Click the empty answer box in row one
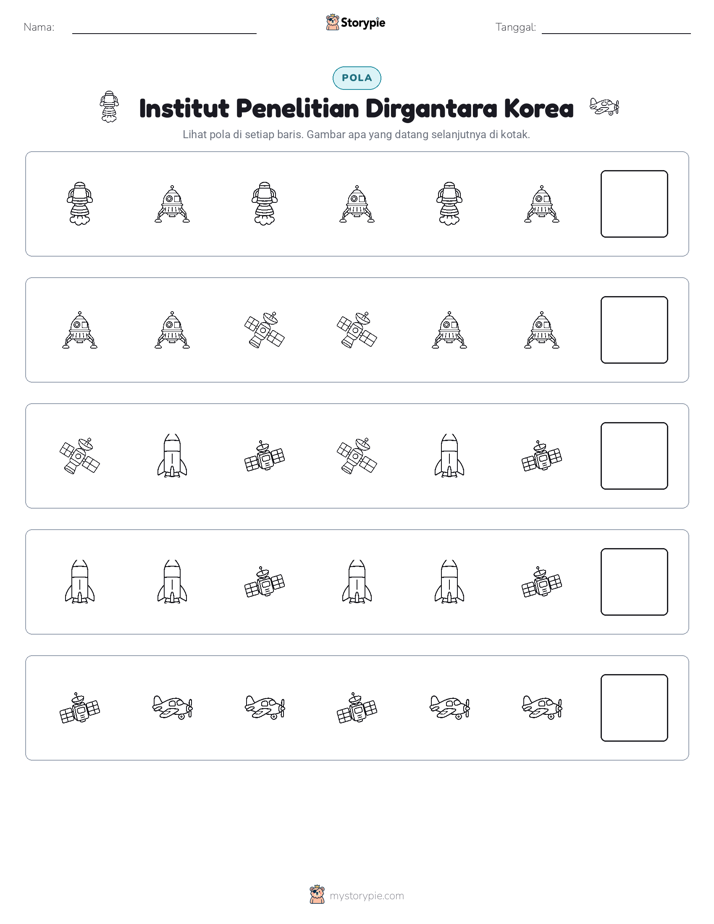Screen dimensions: 714x924 [x=634, y=204]
